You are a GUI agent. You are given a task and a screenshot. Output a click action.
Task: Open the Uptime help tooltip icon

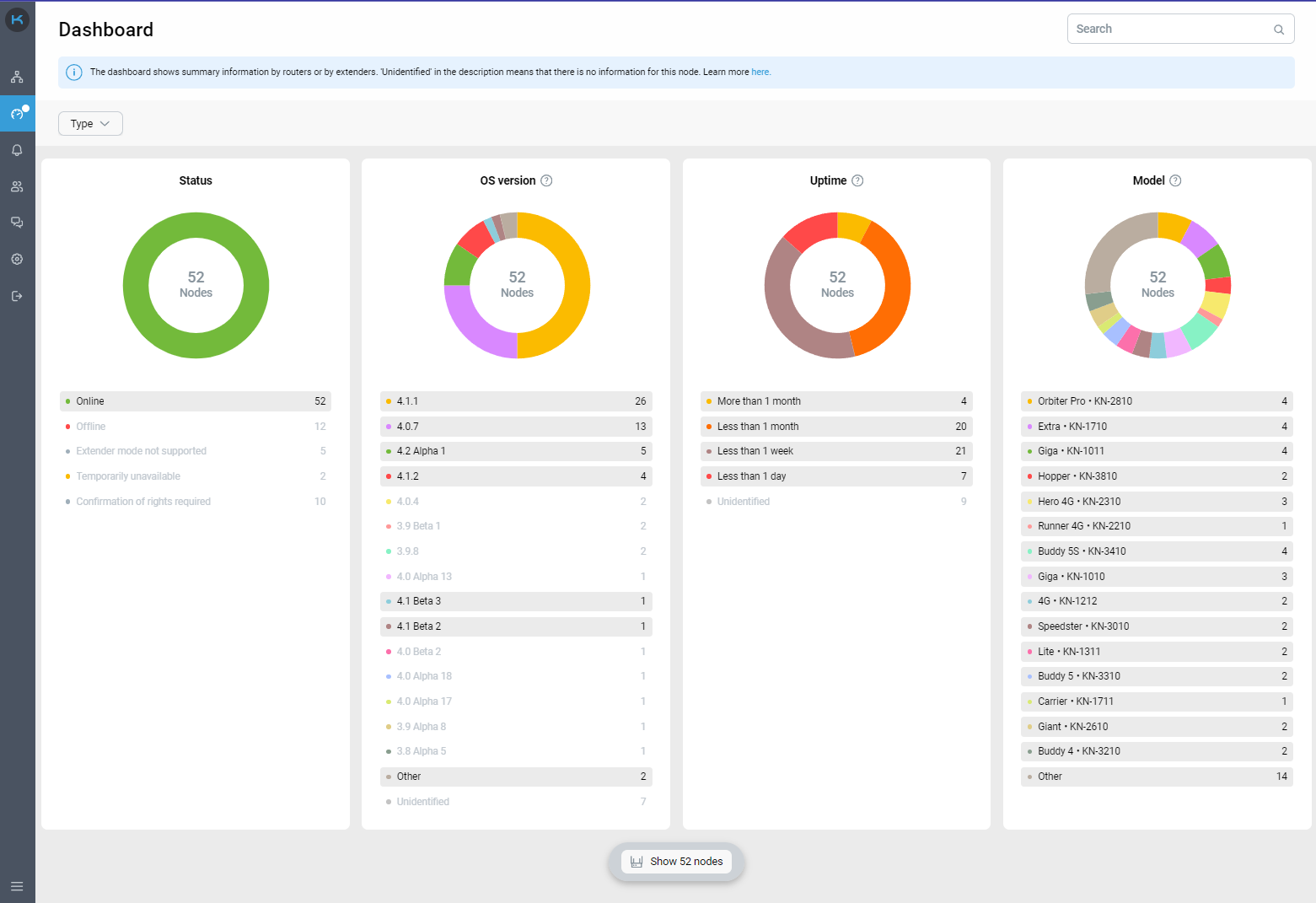pos(858,180)
